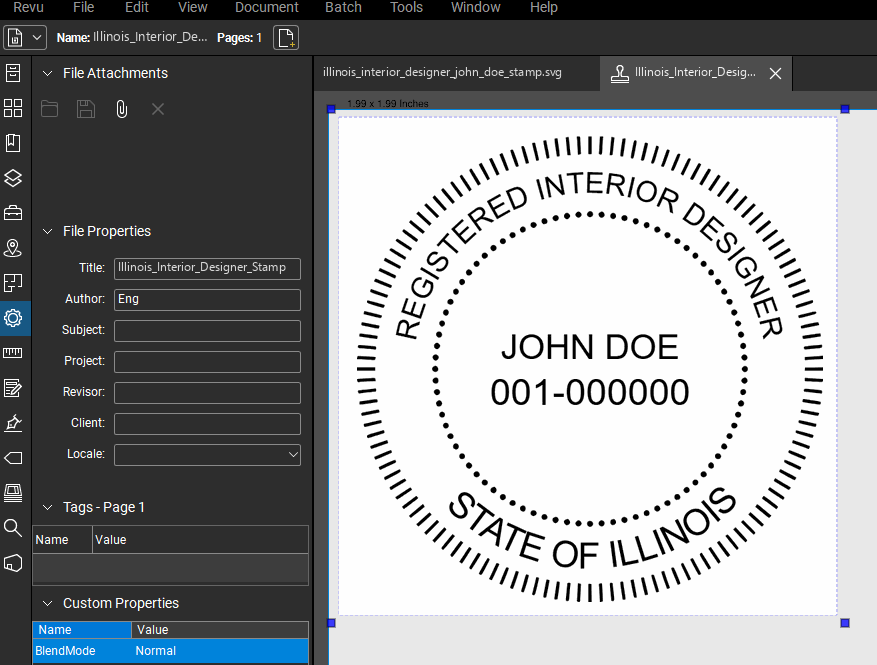Open the Thumbnails panel icon
The width and height of the screenshot is (877, 665).
tap(13, 108)
